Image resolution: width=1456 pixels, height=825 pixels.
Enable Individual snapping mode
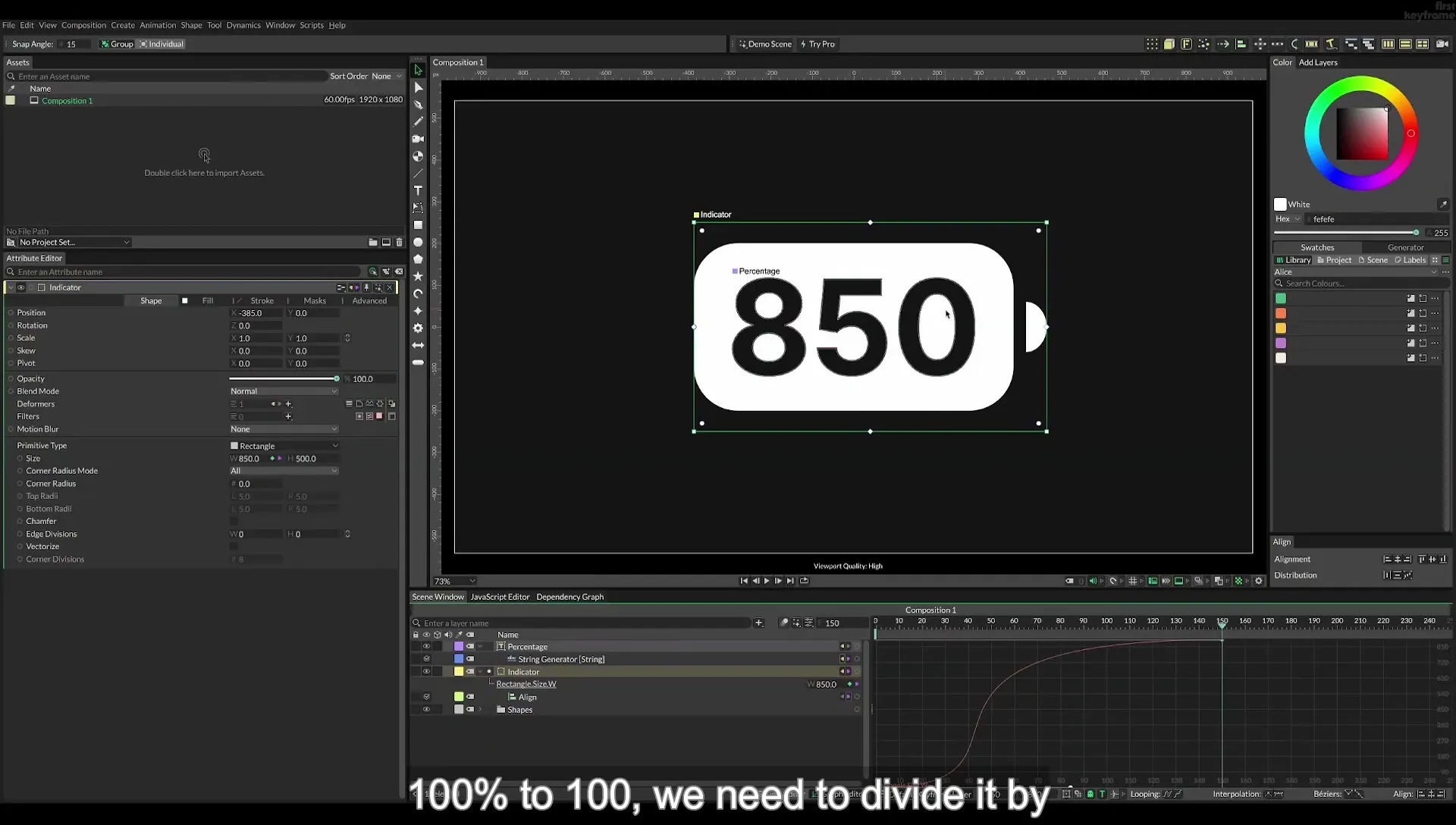click(162, 44)
